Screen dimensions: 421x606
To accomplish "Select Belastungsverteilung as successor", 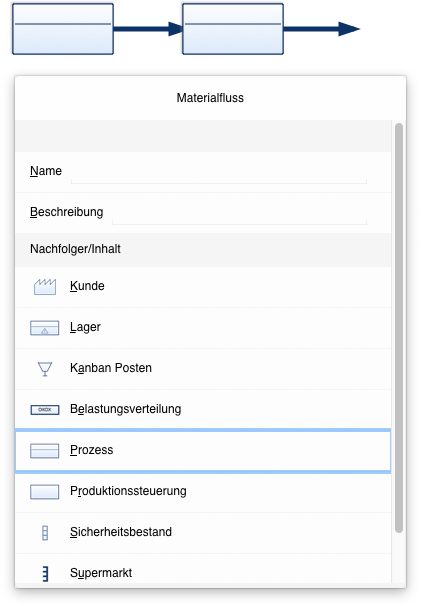I will click(203, 410).
